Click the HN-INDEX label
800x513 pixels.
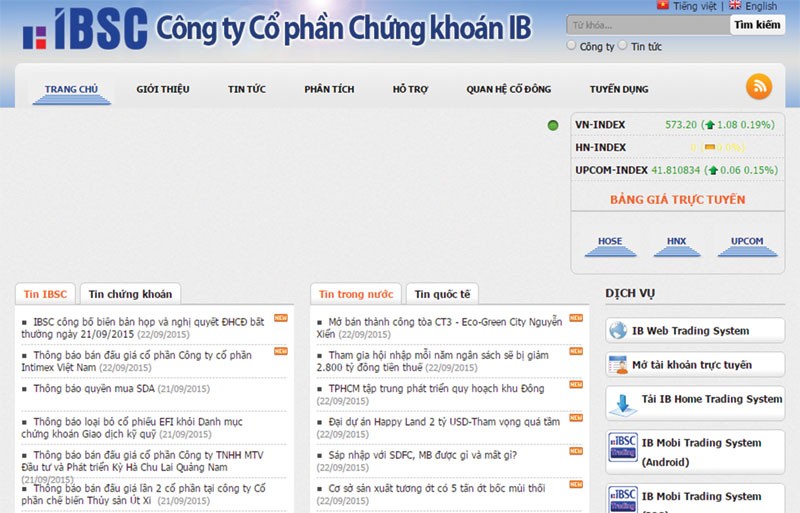[x=601, y=148]
